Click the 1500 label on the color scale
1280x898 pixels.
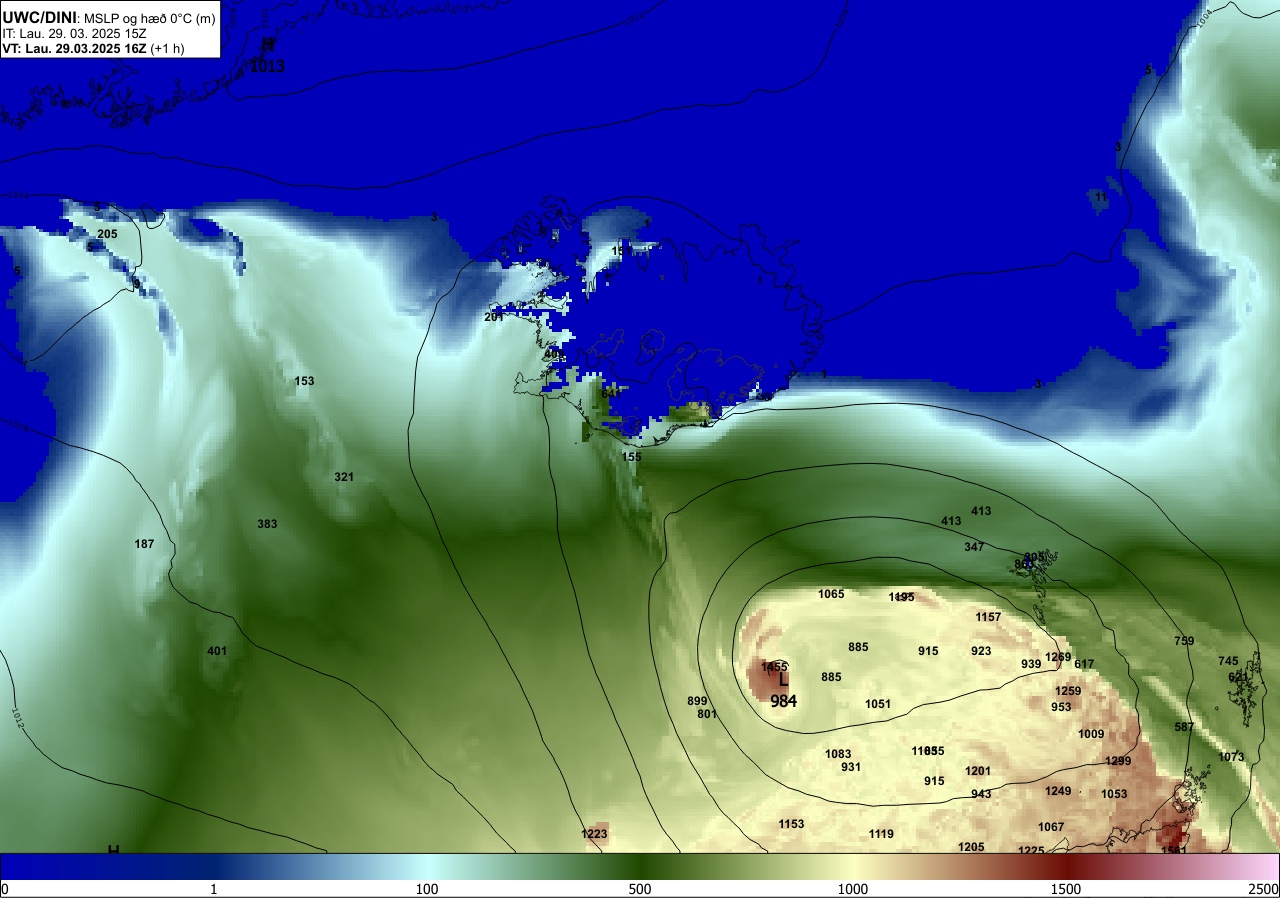[x=1066, y=889]
